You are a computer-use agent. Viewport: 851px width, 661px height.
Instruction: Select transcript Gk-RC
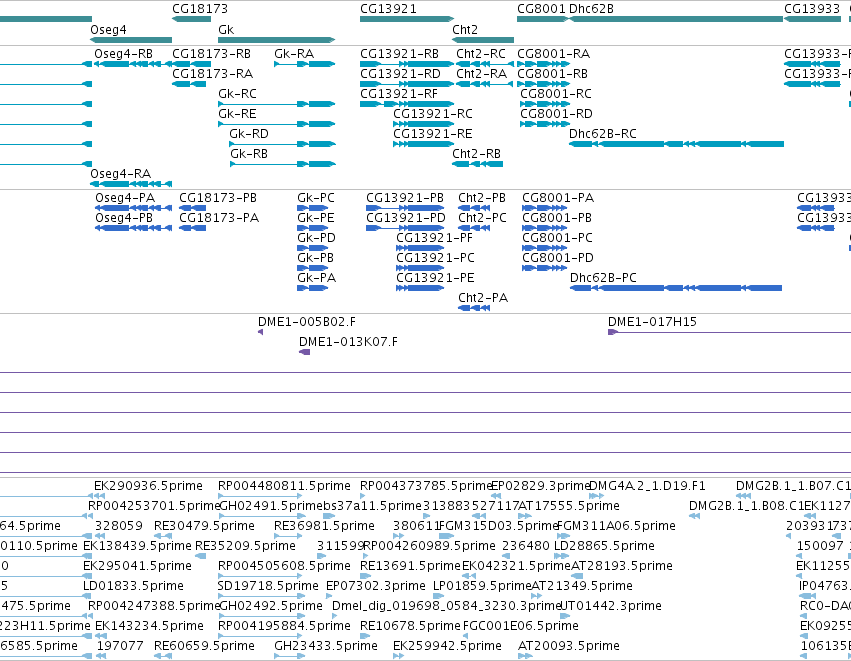pyautogui.click(x=277, y=104)
